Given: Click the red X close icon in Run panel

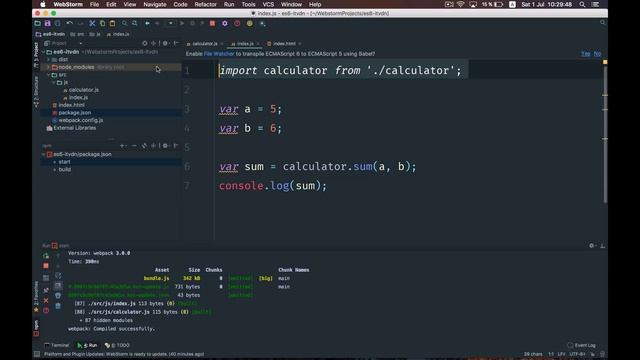Looking at the screenshot, I should (46, 300).
